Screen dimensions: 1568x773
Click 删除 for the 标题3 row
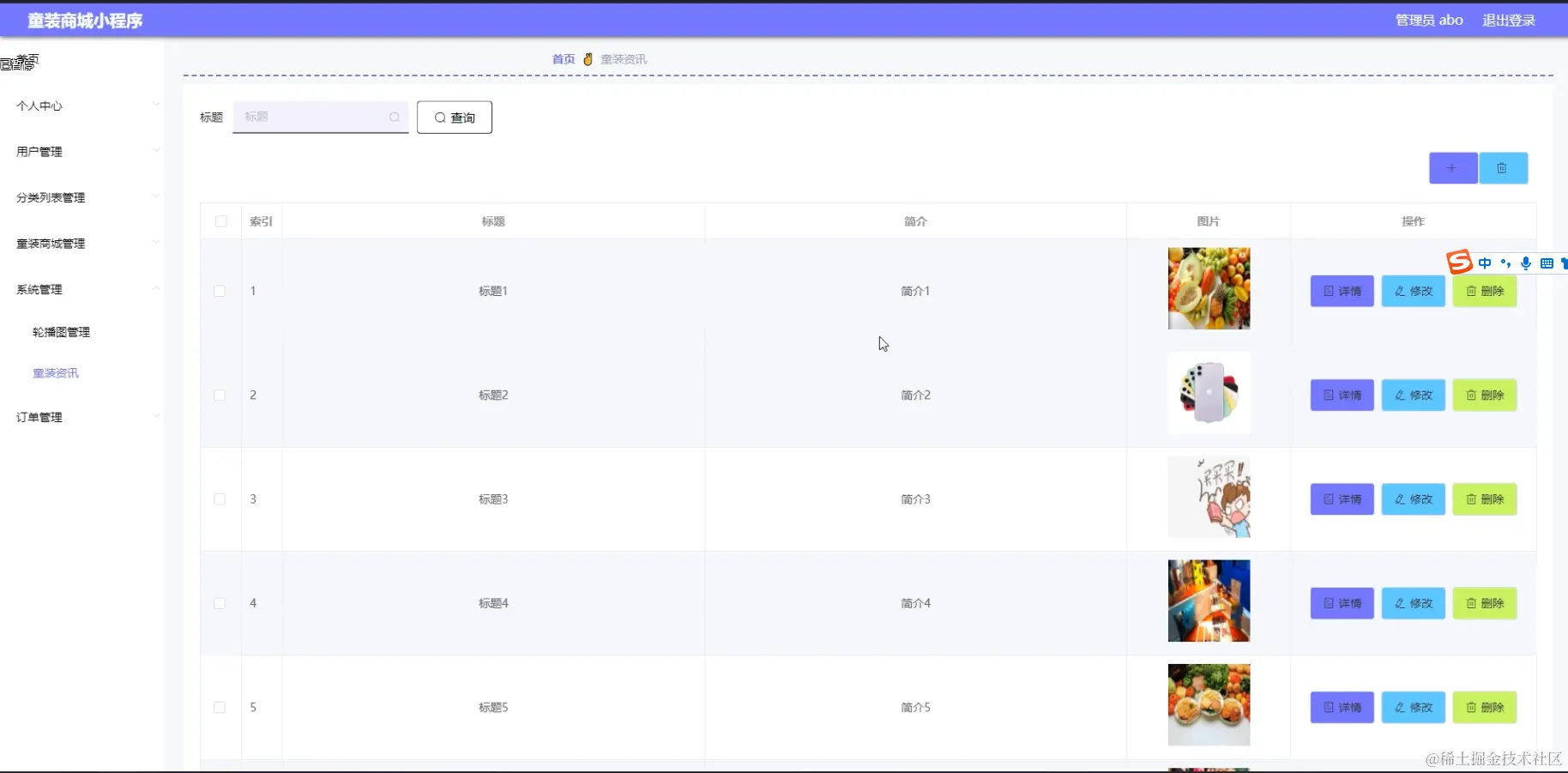click(x=1485, y=499)
